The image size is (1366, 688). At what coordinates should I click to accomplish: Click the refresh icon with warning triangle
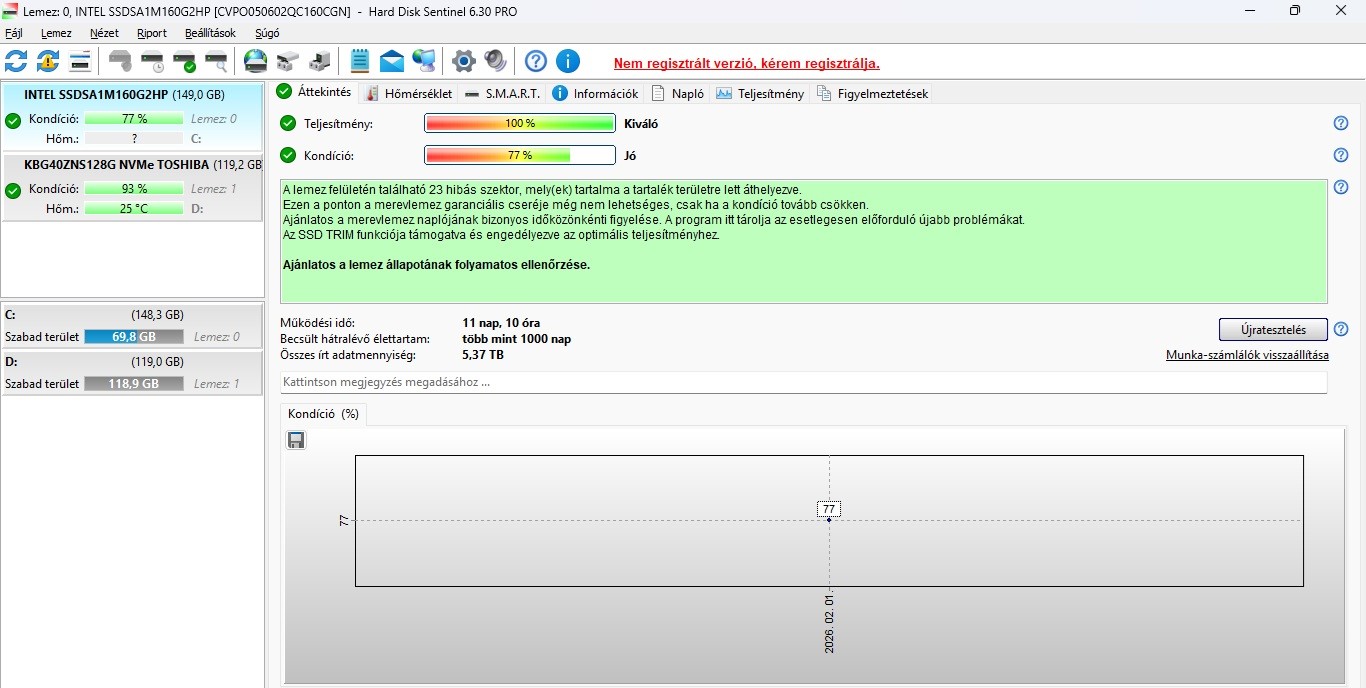pos(48,61)
